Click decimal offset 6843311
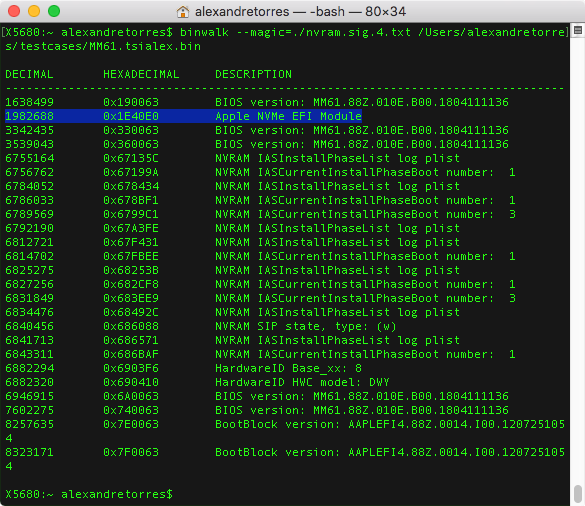Viewport: 585px width, 506px height. (29, 354)
